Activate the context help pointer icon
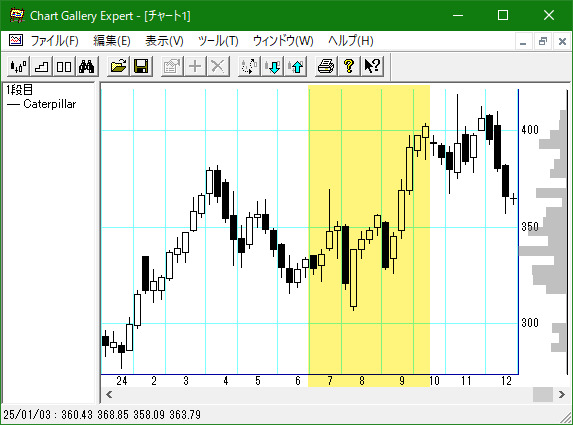Screen dimensions: 573x425 (x=372, y=67)
